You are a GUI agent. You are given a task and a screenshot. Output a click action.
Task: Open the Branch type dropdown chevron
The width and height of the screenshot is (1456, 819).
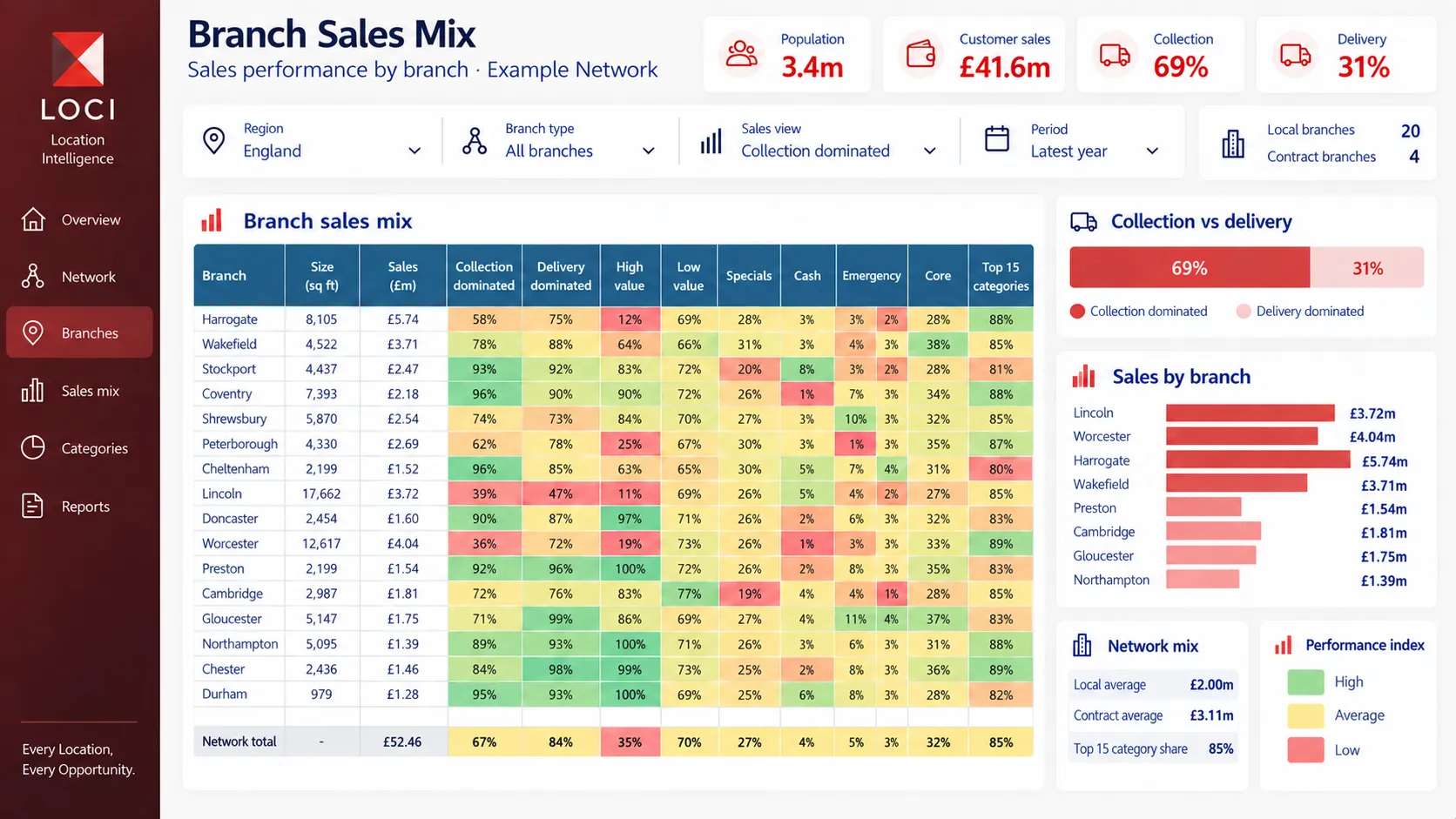(649, 151)
